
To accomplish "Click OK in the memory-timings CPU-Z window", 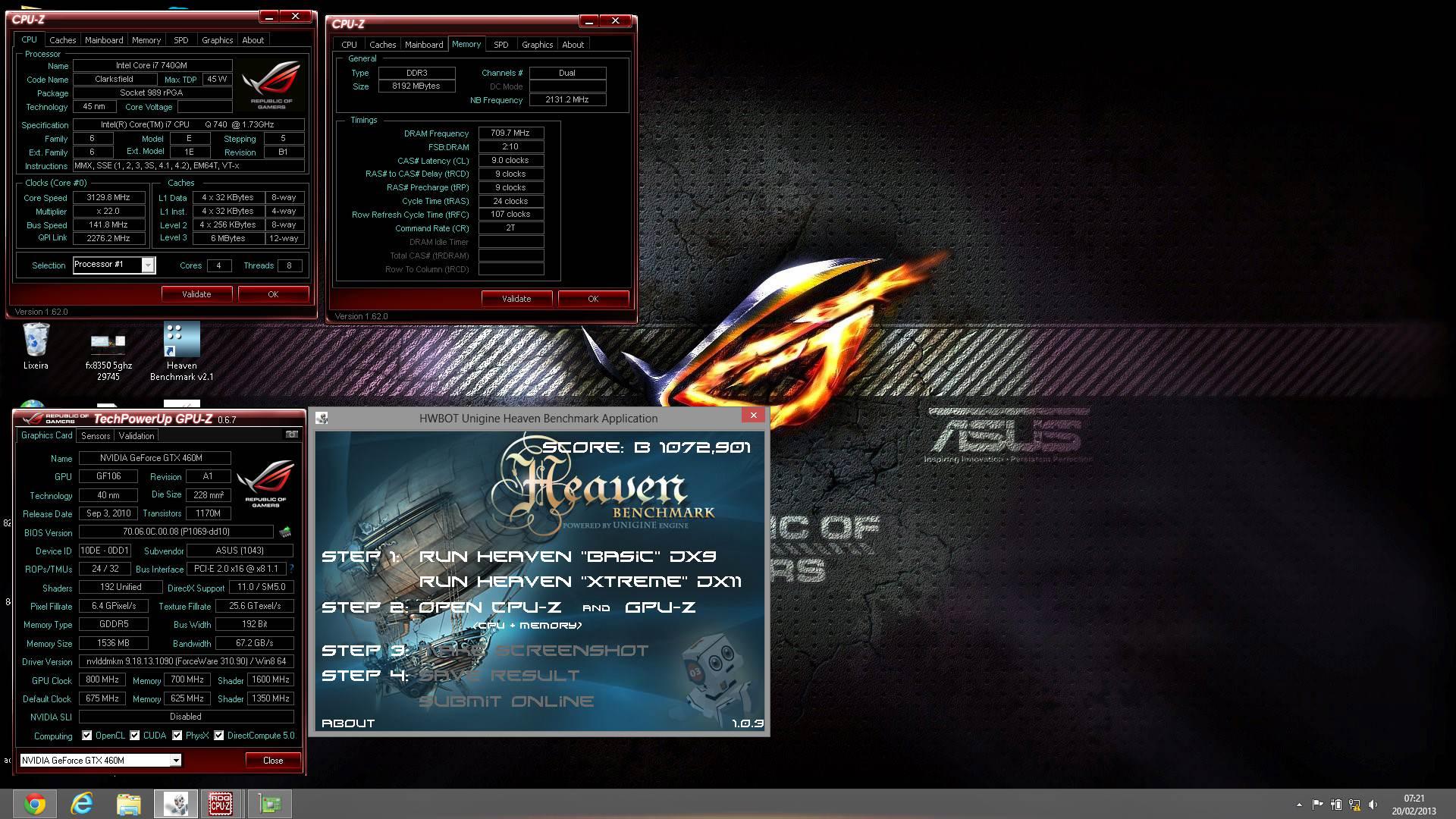I will click(593, 299).
